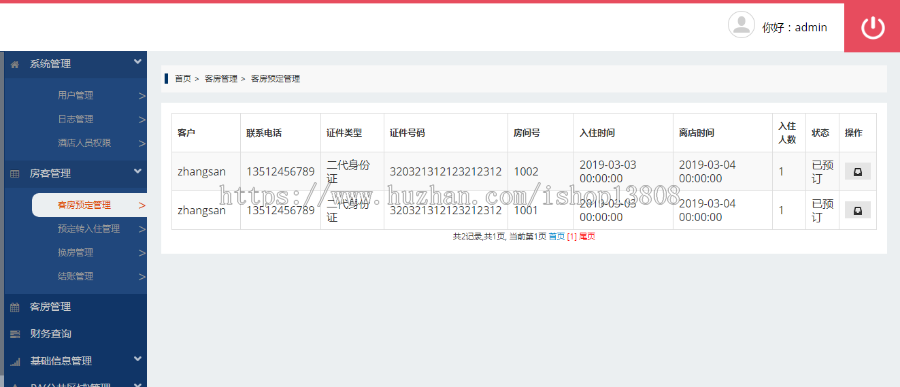900x387 pixels.
Task: Collapse the 房客管理 menu chevron
Action: pos(137,171)
